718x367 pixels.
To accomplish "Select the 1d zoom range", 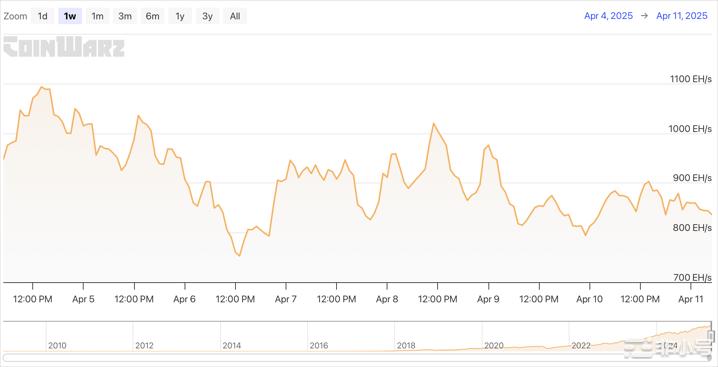I will [43, 16].
